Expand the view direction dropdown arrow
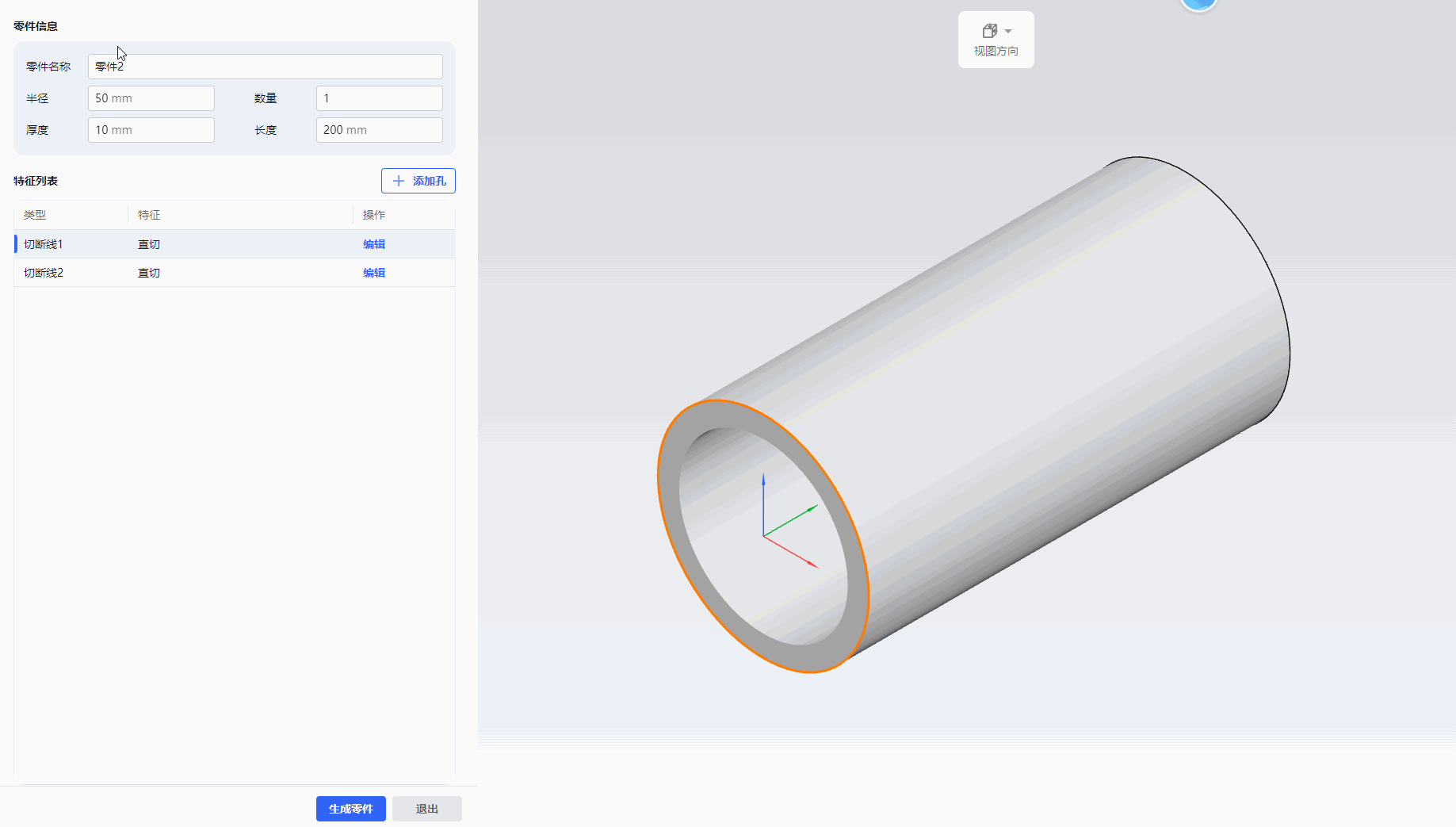Image resolution: width=1456 pixels, height=827 pixels. [1008, 32]
